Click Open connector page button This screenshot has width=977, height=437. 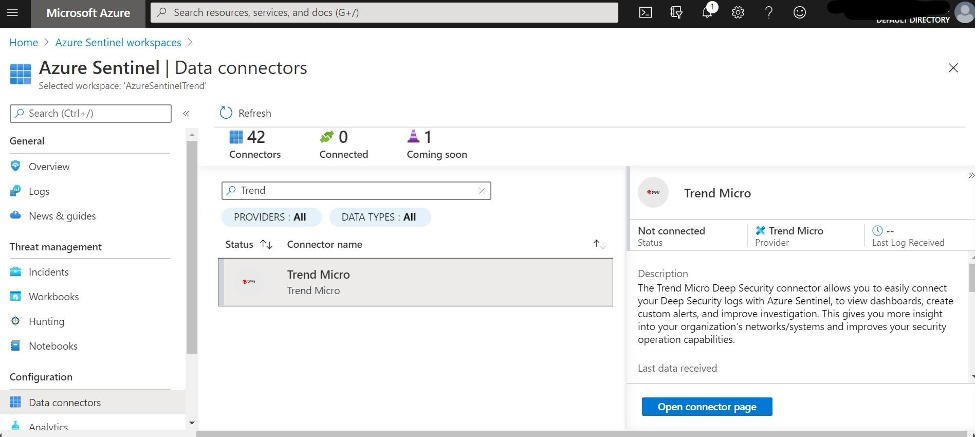(707, 406)
